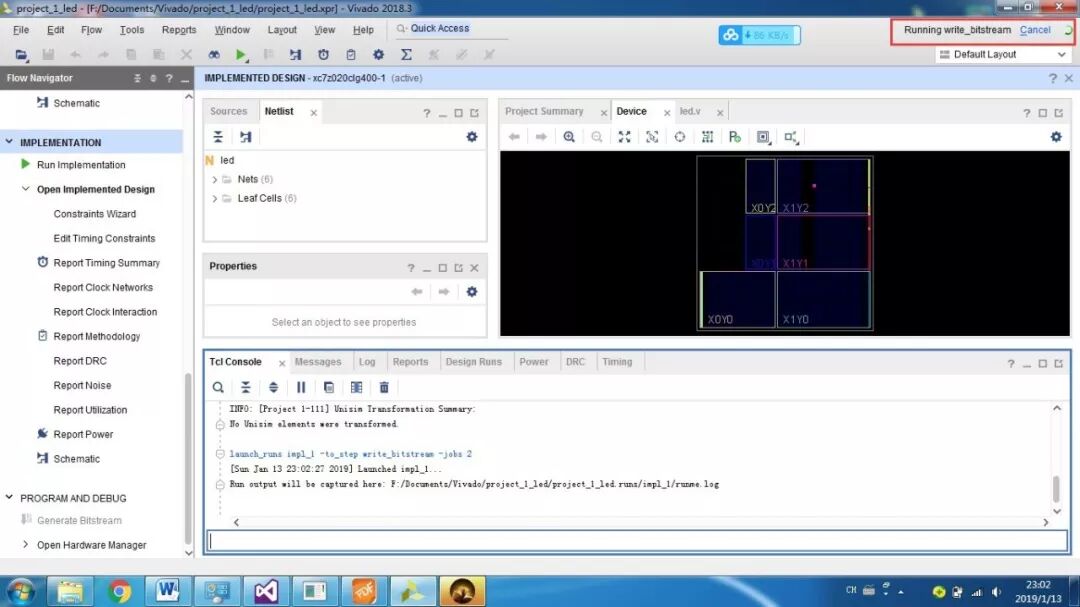
Task: Toggle routing resources icon in Device toolbar
Action: pos(707,136)
